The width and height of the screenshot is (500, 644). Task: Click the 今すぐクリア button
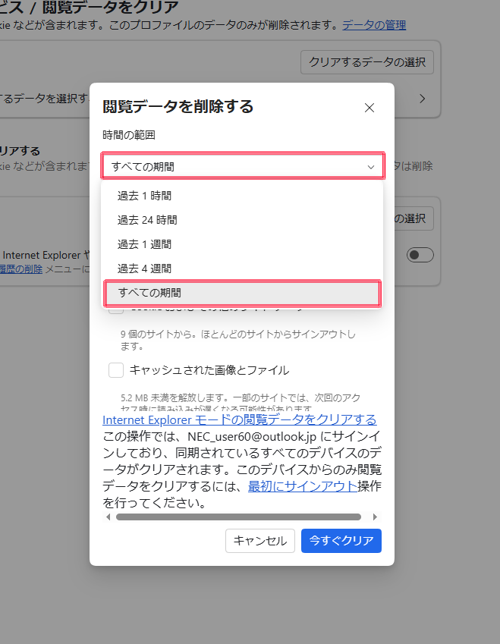coord(341,540)
